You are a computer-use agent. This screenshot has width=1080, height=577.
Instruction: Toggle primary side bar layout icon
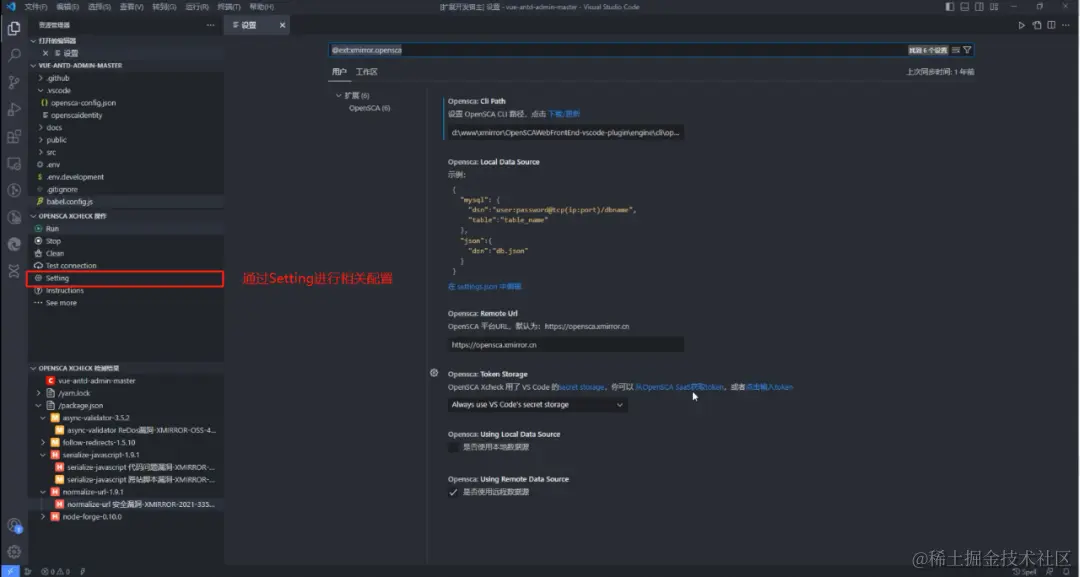coord(950,7)
